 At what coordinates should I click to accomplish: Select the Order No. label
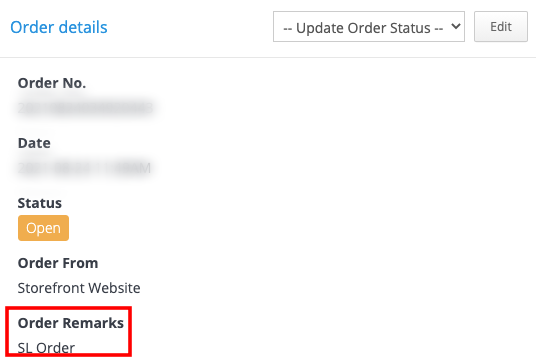click(52, 83)
